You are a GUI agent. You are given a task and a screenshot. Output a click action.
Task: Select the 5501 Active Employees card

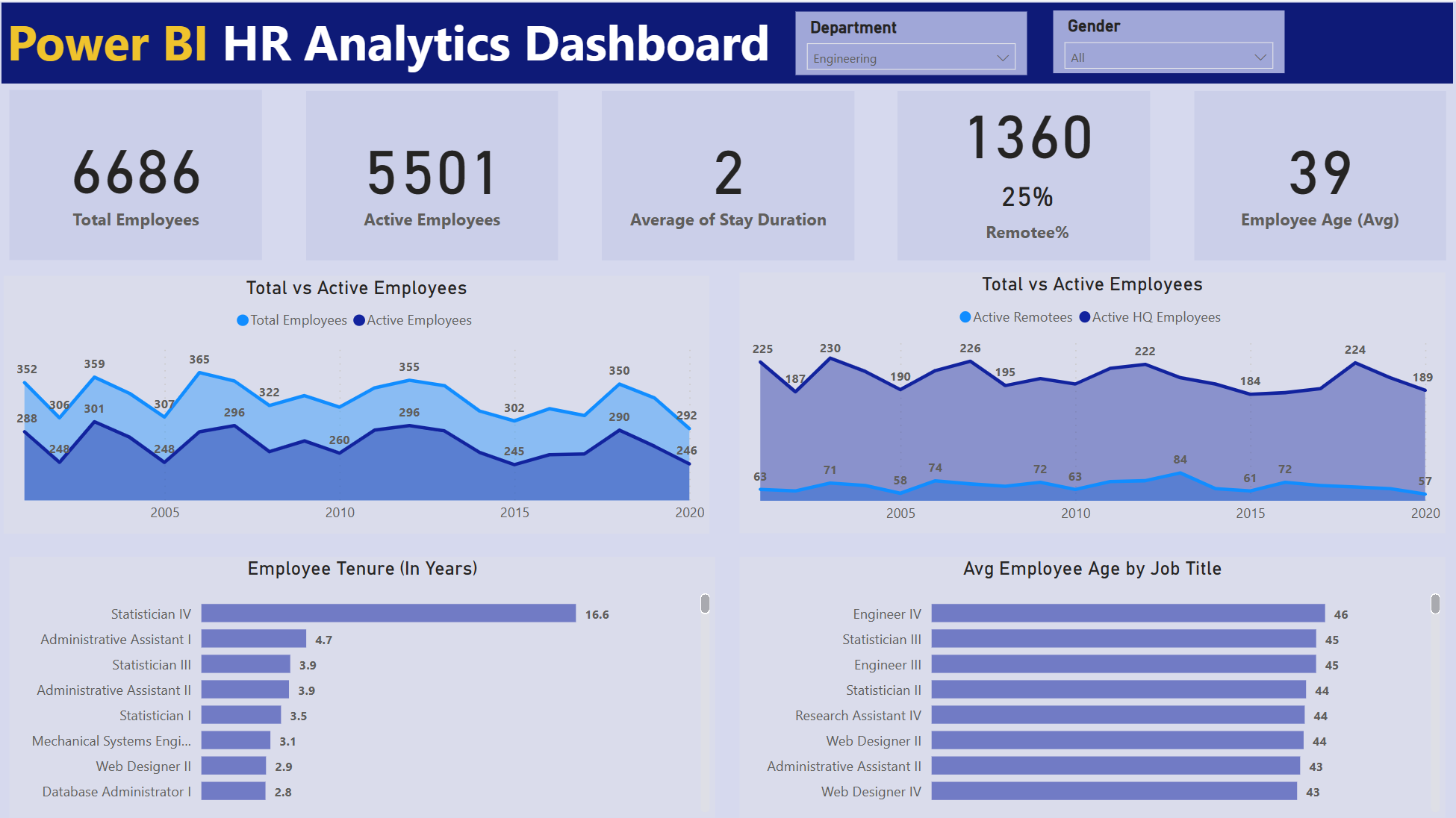432,176
